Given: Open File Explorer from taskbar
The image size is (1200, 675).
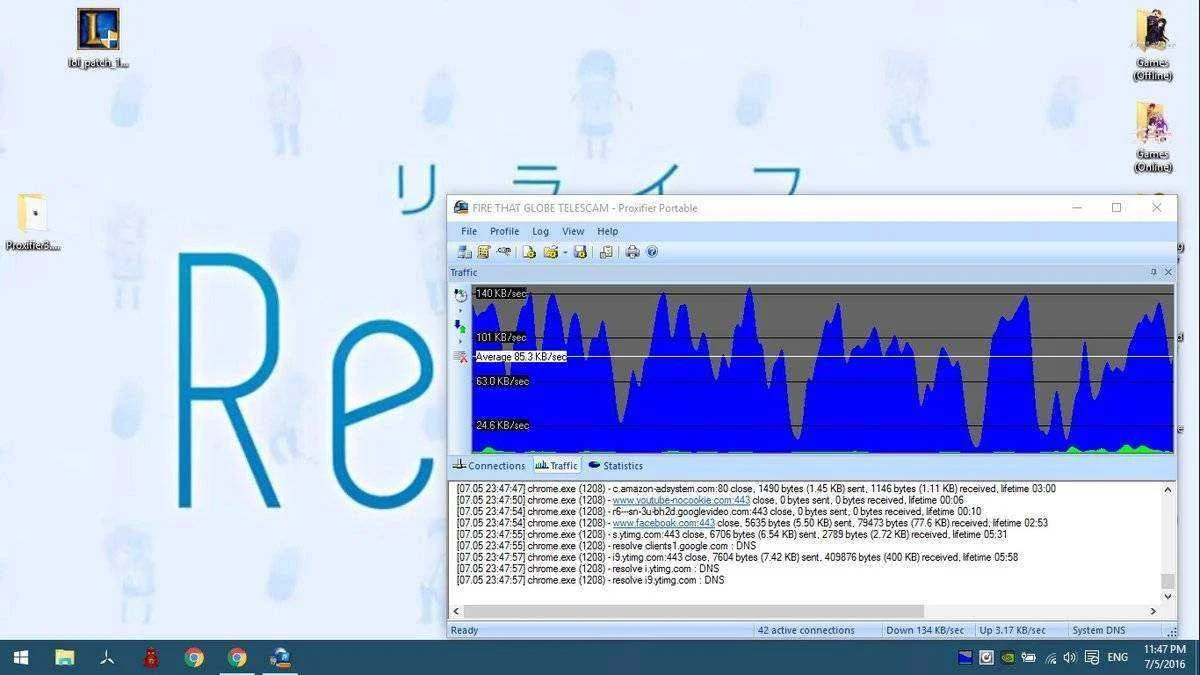Looking at the screenshot, I should [x=65, y=657].
